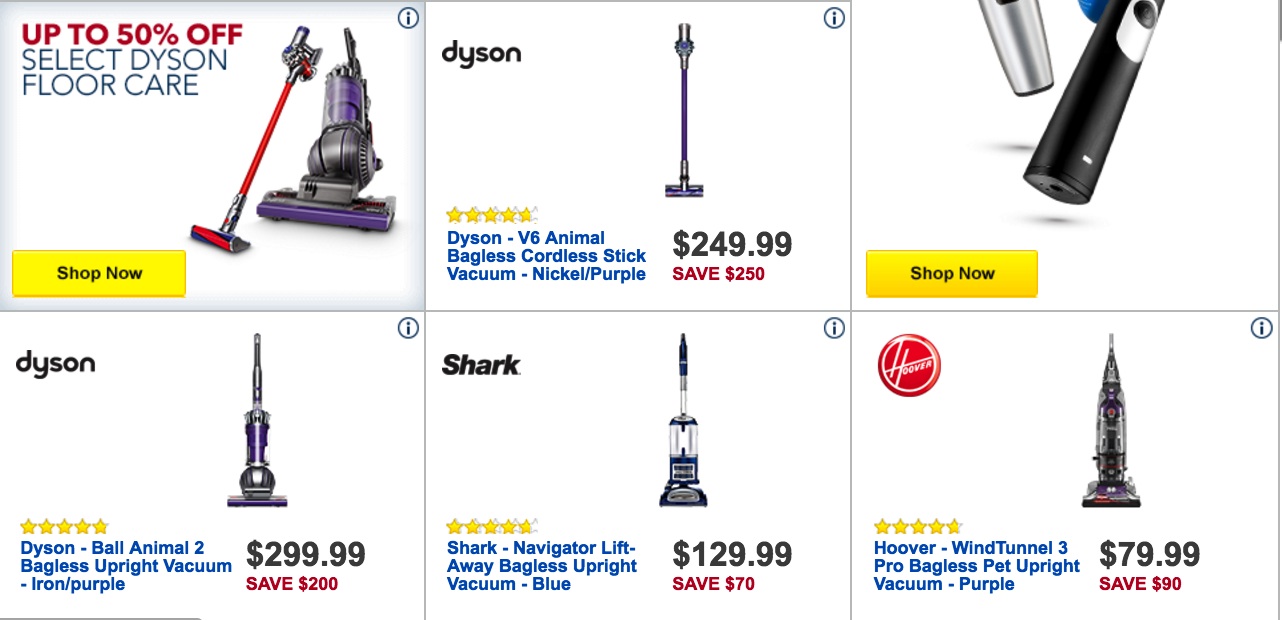Select the Dyson logo on the Ball Animal tile
This screenshot has width=1282, height=620.
click(56, 364)
